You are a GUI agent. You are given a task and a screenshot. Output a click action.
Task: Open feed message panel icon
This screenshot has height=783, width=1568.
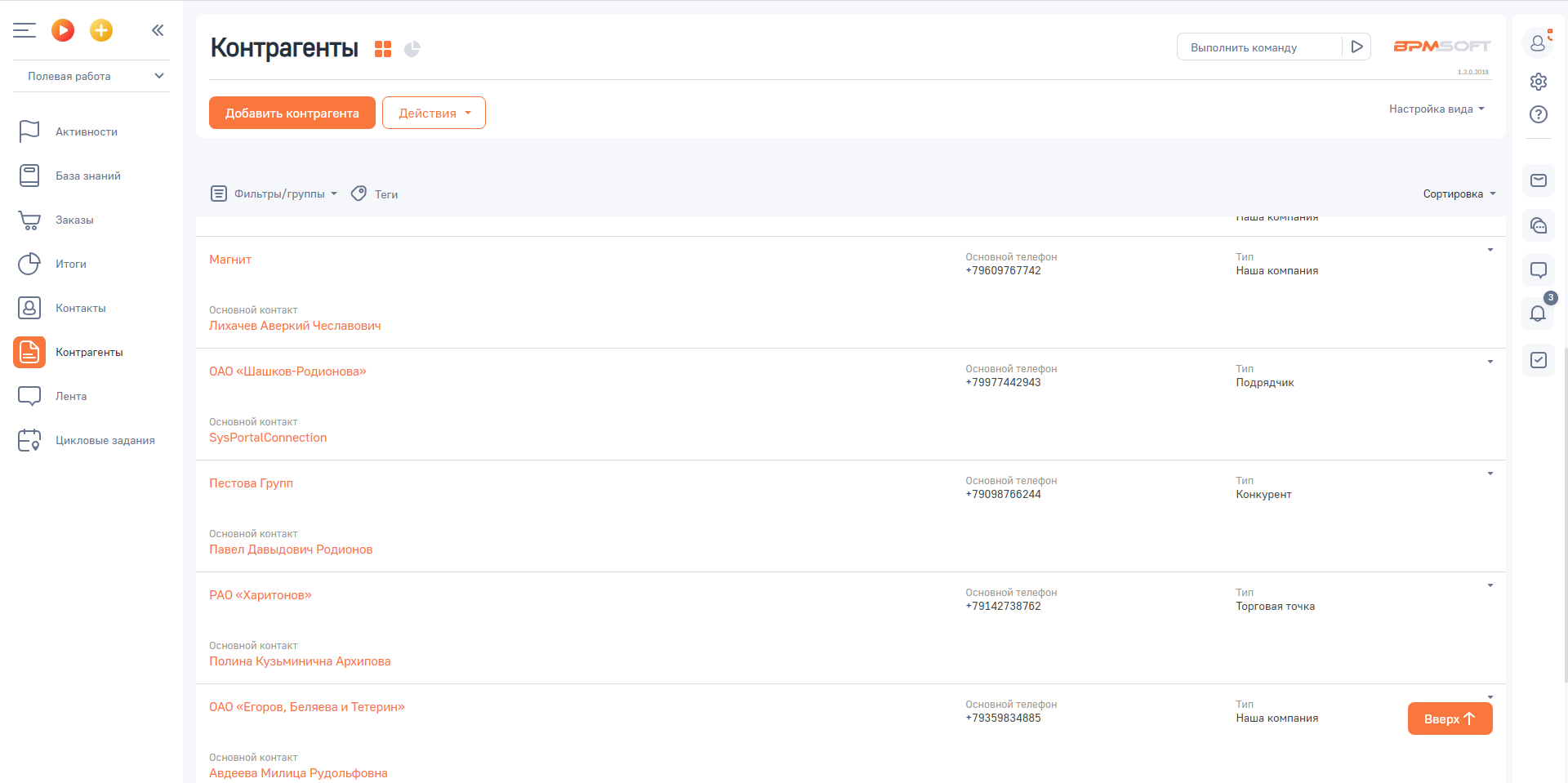[x=1539, y=269]
